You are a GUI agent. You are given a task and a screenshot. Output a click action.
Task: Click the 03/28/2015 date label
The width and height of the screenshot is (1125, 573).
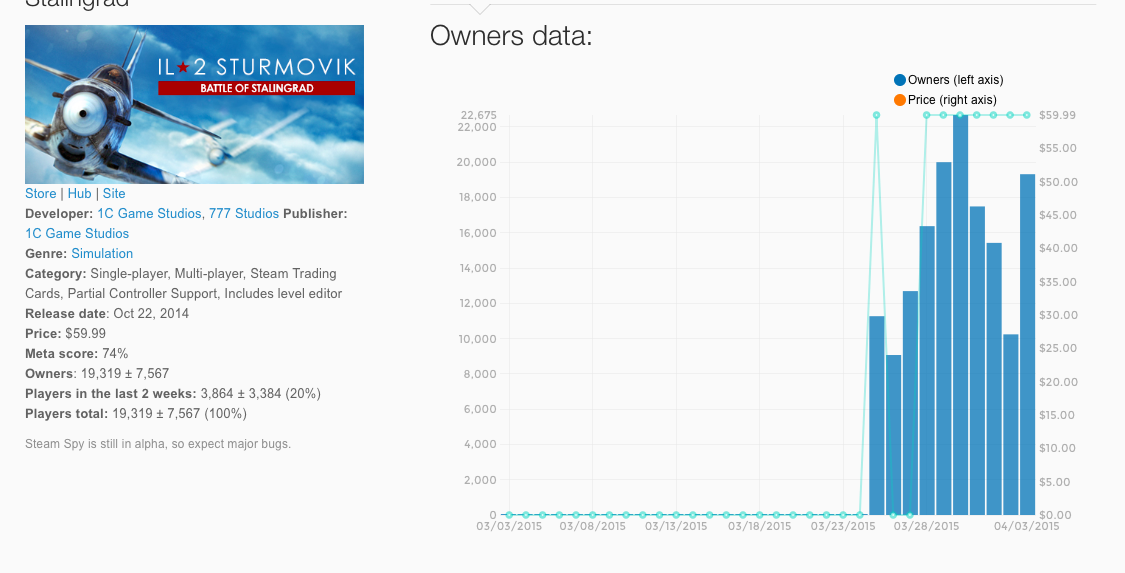click(x=926, y=526)
